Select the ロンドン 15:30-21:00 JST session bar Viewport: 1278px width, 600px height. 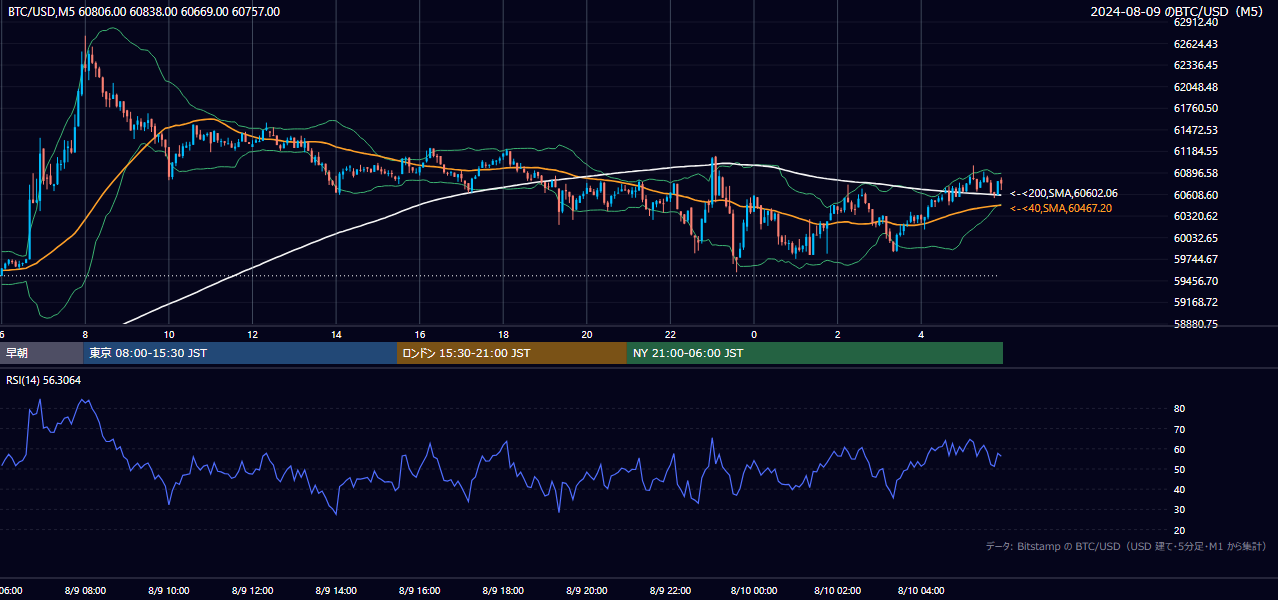pos(512,353)
